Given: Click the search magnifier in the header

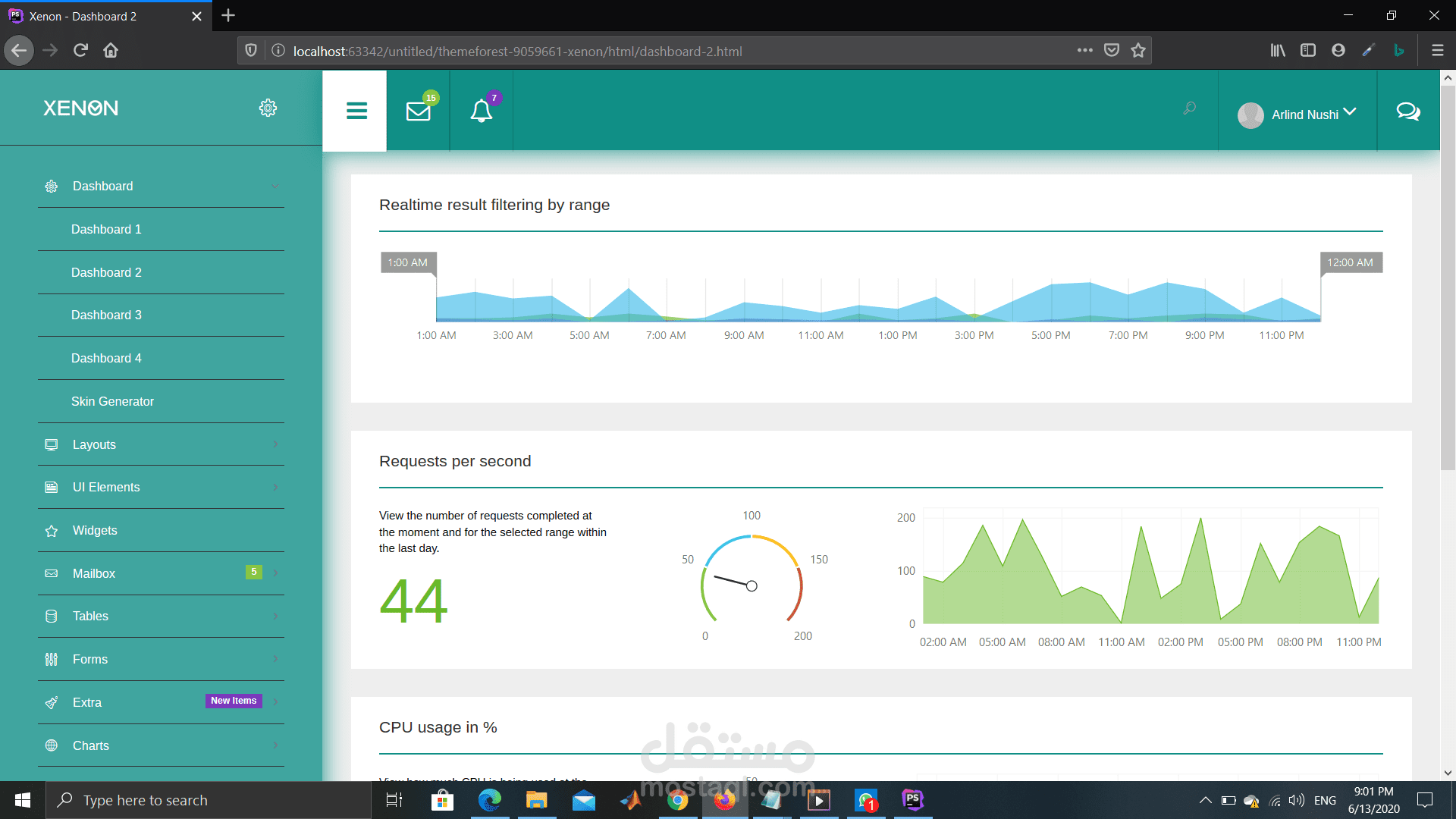Looking at the screenshot, I should [1189, 108].
